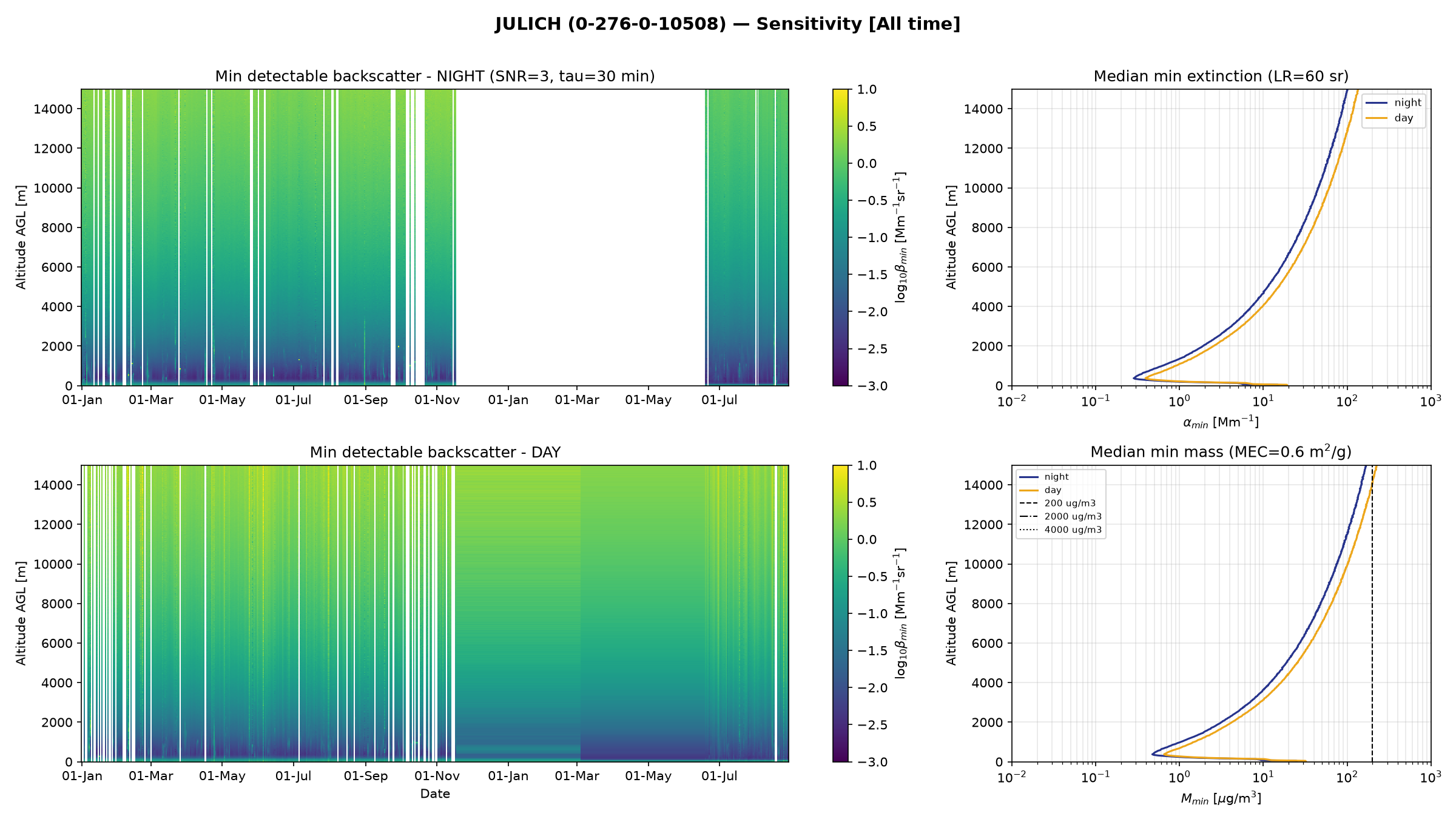Viewport: 1456px width, 819px height.
Task: Click NIGHT colorbar log10 β_min label
Action: (x=901, y=237)
